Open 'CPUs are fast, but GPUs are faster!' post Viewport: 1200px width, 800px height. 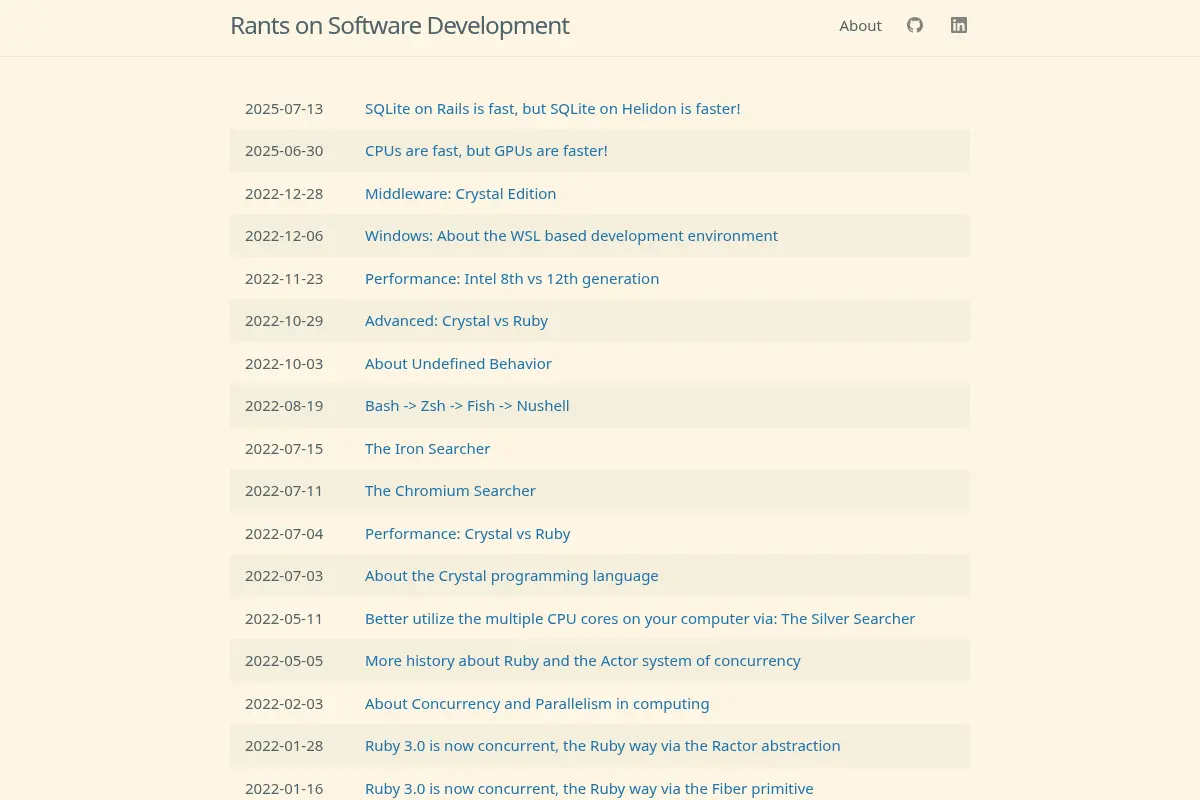click(x=486, y=151)
